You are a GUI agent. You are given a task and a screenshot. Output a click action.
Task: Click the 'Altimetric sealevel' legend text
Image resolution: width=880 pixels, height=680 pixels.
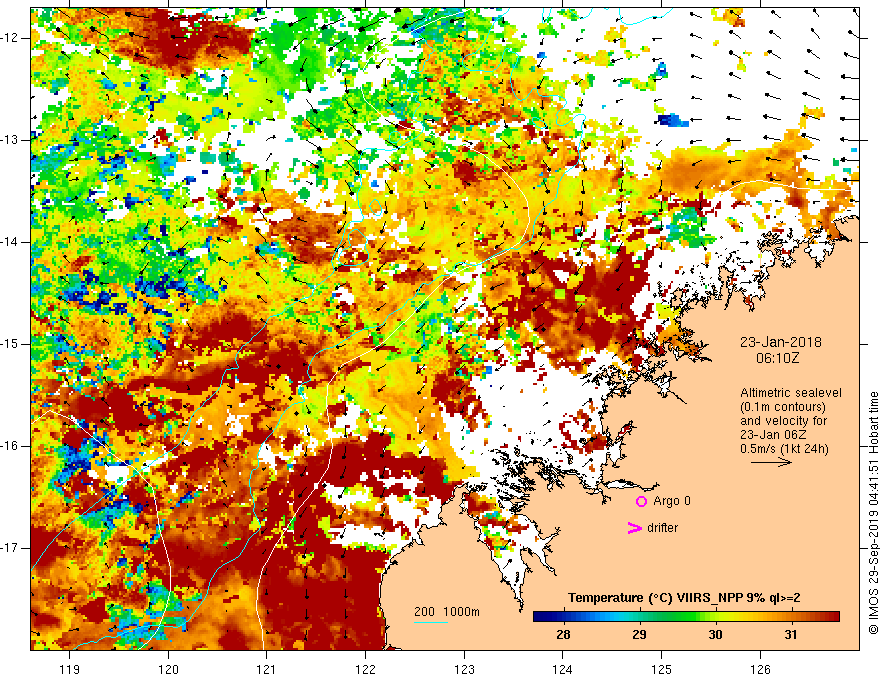tap(791, 393)
